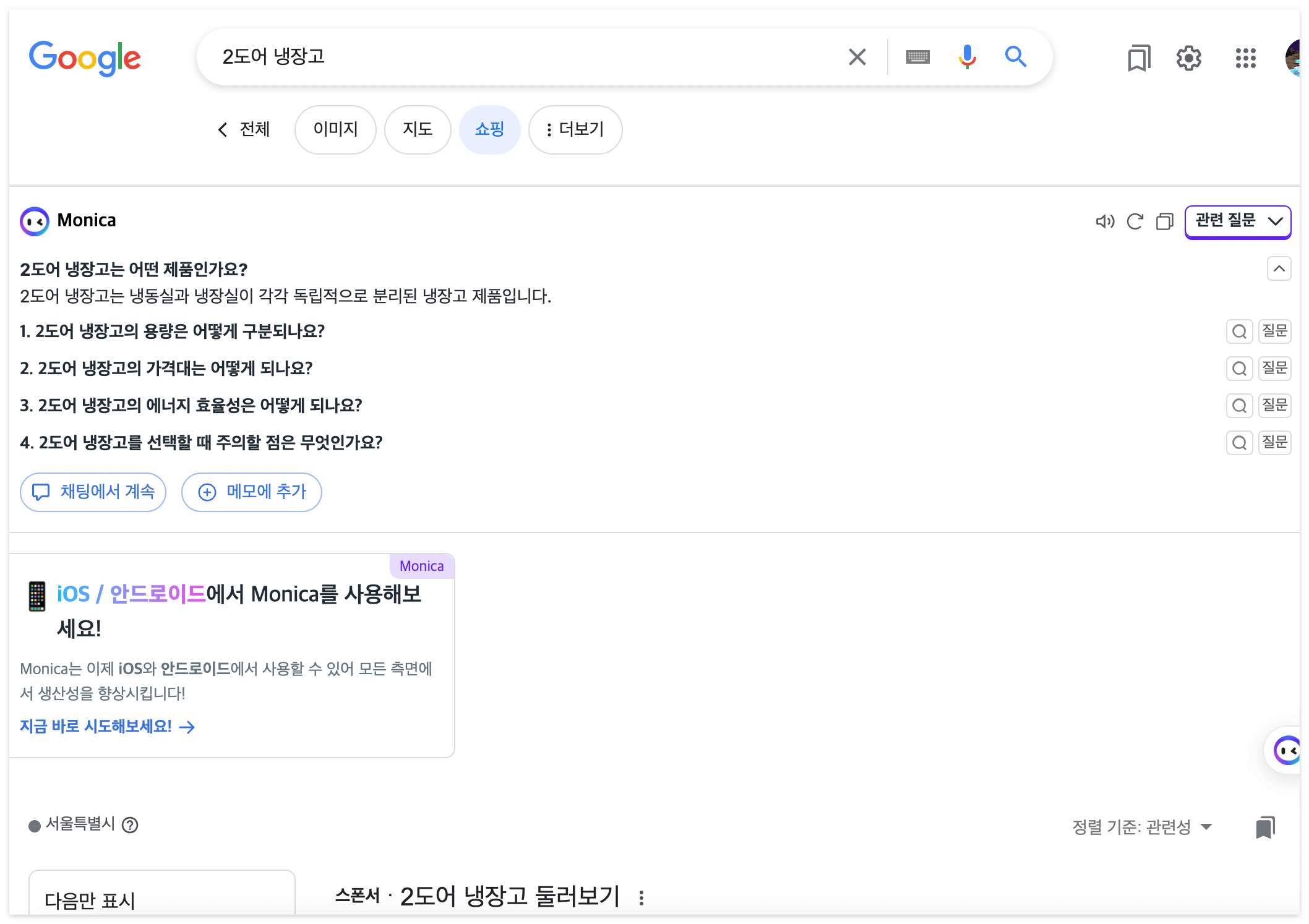Click 질문 button for 가격대 question
The width and height of the screenshot is (1309, 924).
[x=1274, y=369]
